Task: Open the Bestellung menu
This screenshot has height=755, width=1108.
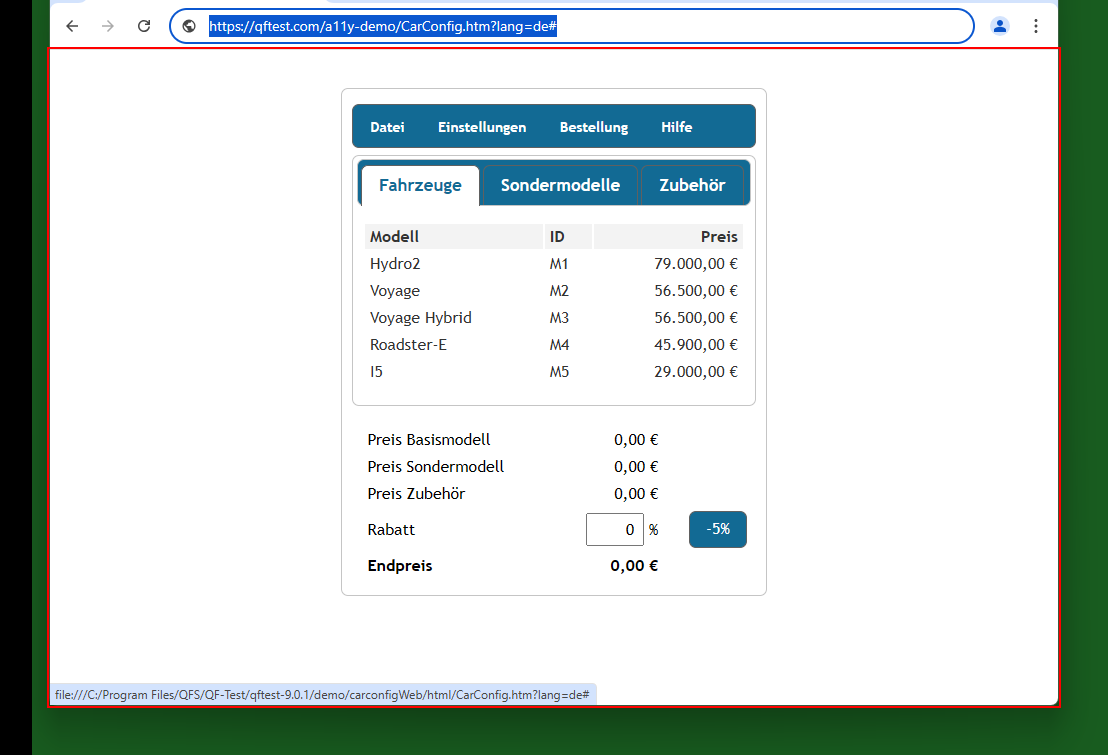Action: click(594, 127)
